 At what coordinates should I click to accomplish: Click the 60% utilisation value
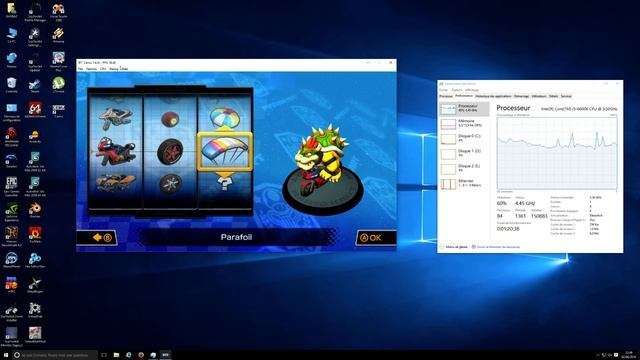pyautogui.click(x=502, y=203)
